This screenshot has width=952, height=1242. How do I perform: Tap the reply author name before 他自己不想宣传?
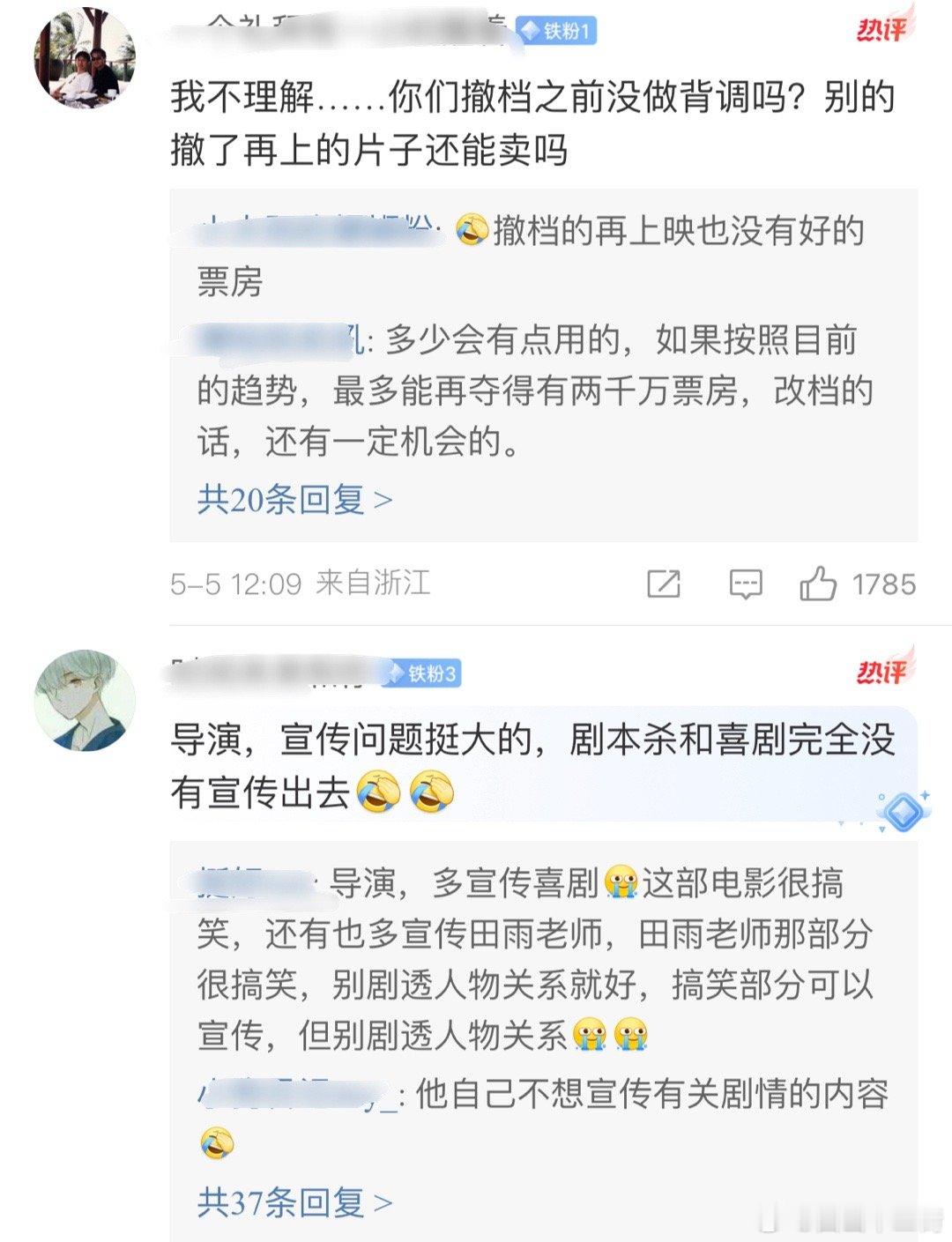pyautogui.click(x=297, y=1094)
